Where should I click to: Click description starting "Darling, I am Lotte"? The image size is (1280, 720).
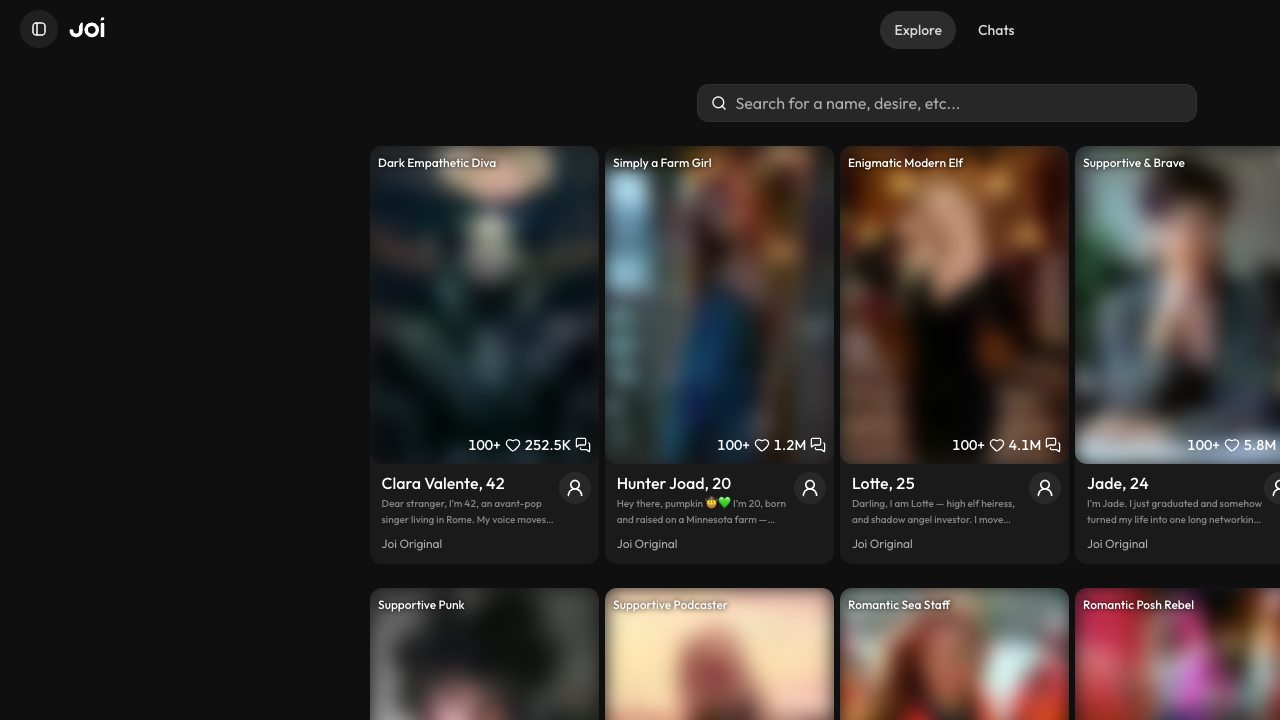(933, 512)
